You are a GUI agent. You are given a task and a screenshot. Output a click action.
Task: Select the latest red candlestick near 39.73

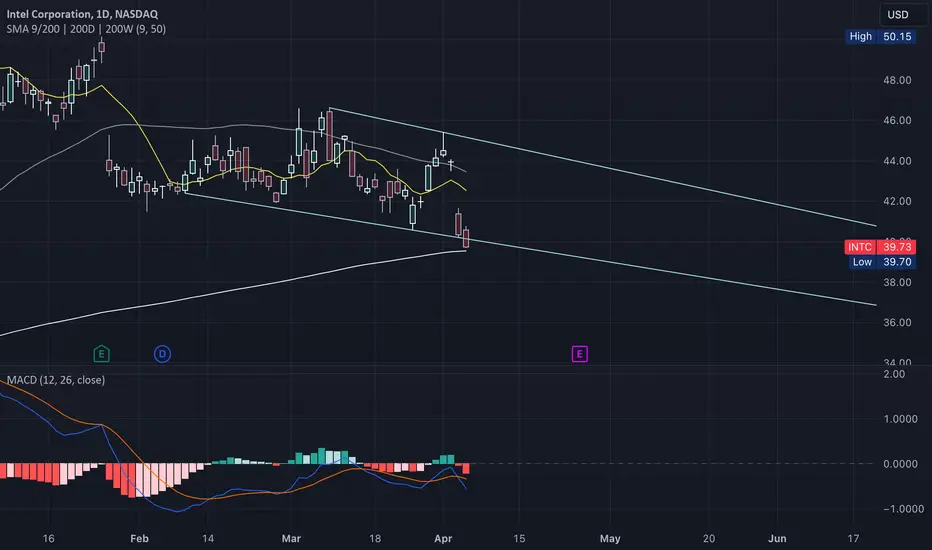[466, 238]
